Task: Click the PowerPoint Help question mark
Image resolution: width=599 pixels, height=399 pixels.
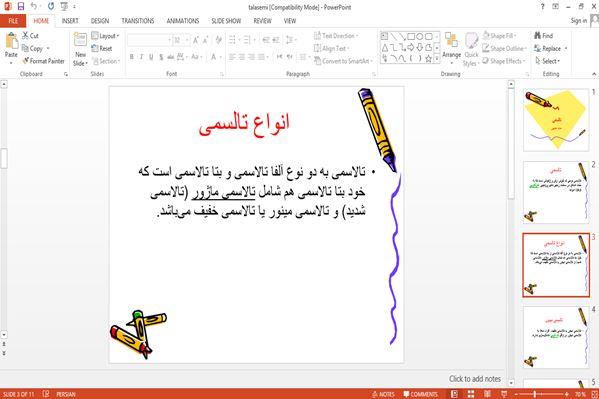Action: click(x=542, y=6)
